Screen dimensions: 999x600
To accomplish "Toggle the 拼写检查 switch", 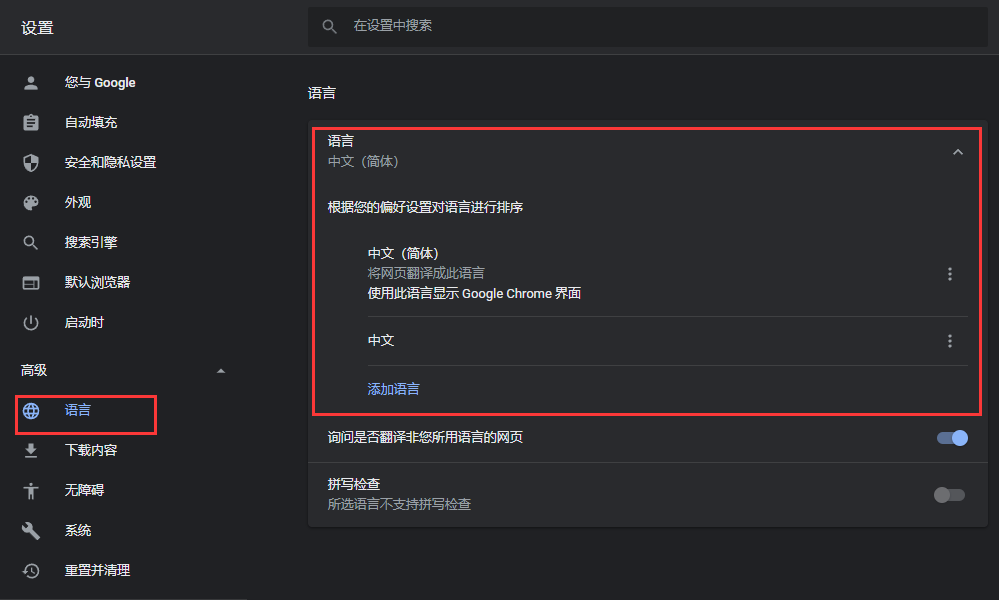I will (x=949, y=495).
